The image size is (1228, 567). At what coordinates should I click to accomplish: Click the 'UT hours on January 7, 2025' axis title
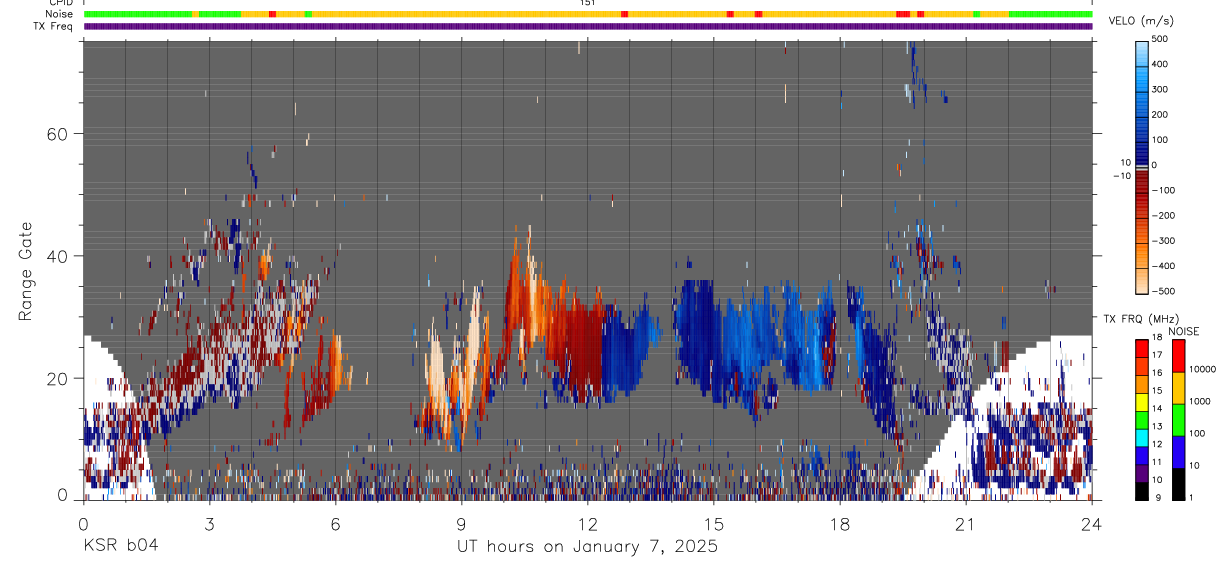pyautogui.click(x=587, y=547)
